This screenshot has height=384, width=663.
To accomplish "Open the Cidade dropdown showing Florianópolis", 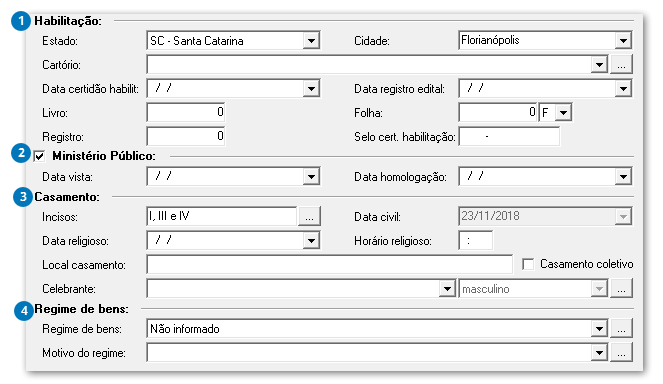I will [x=623, y=41].
